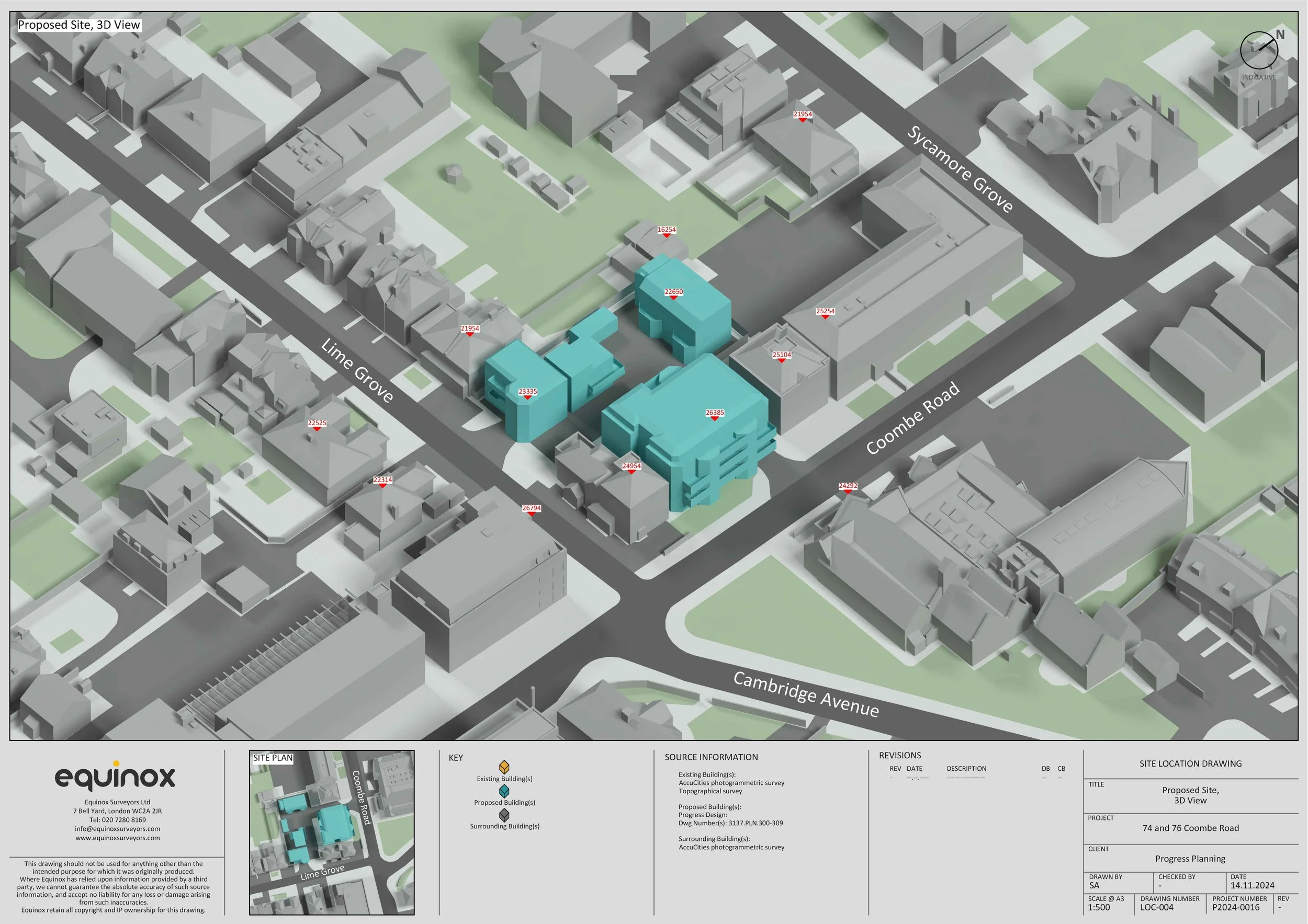Viewport: 1308px width, 924px height.
Task: Click the 25104 height marker
Action: pos(782,355)
